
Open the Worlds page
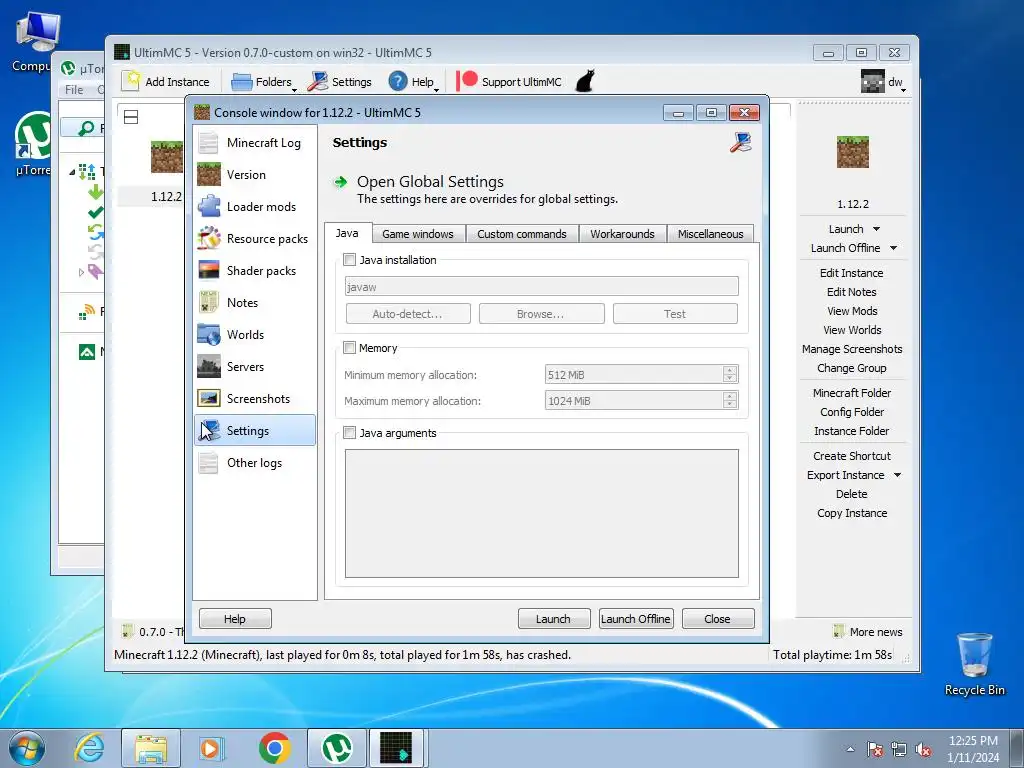[255, 334]
